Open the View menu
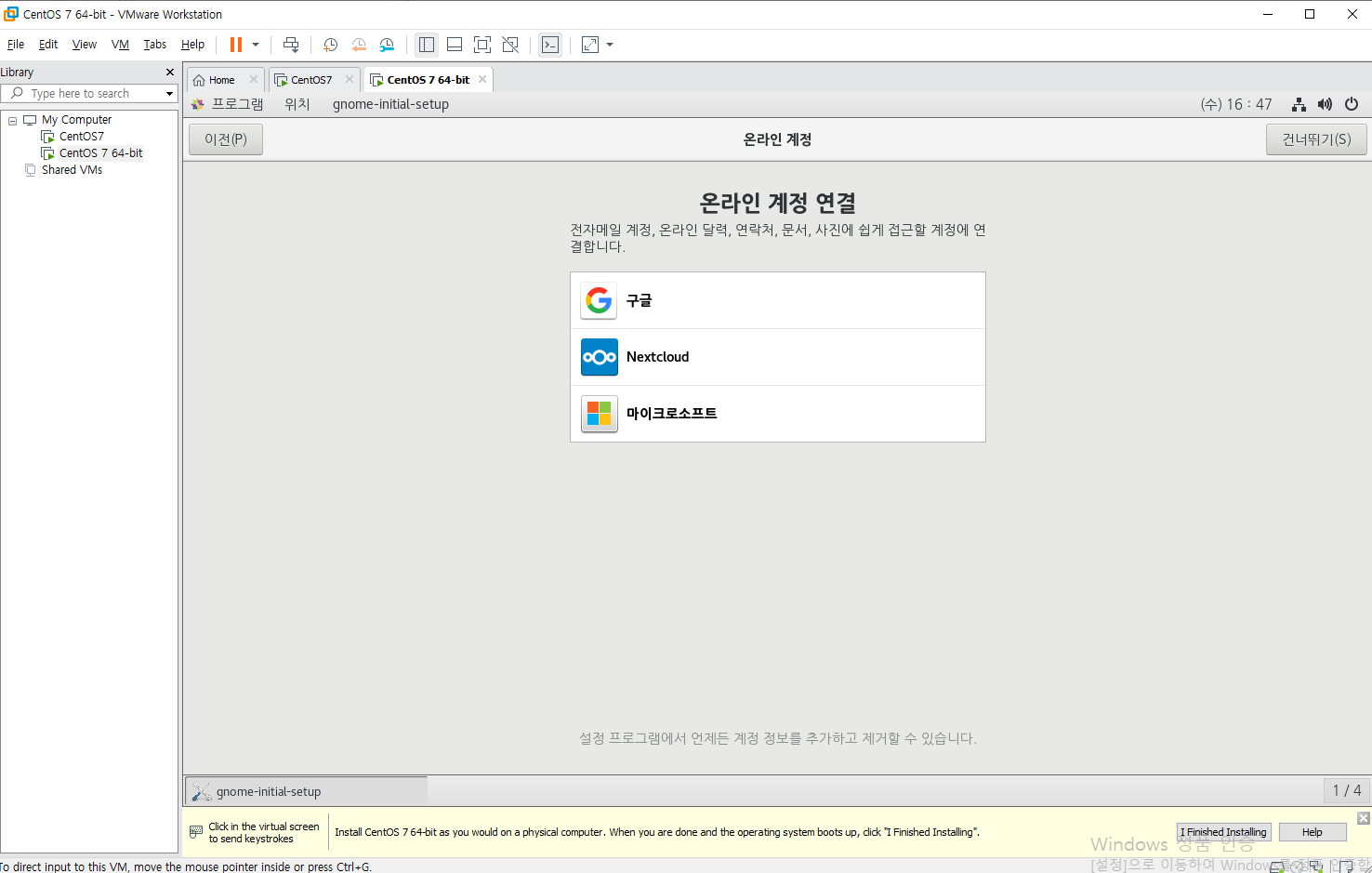The height and width of the screenshot is (873, 1372). pyautogui.click(x=85, y=45)
